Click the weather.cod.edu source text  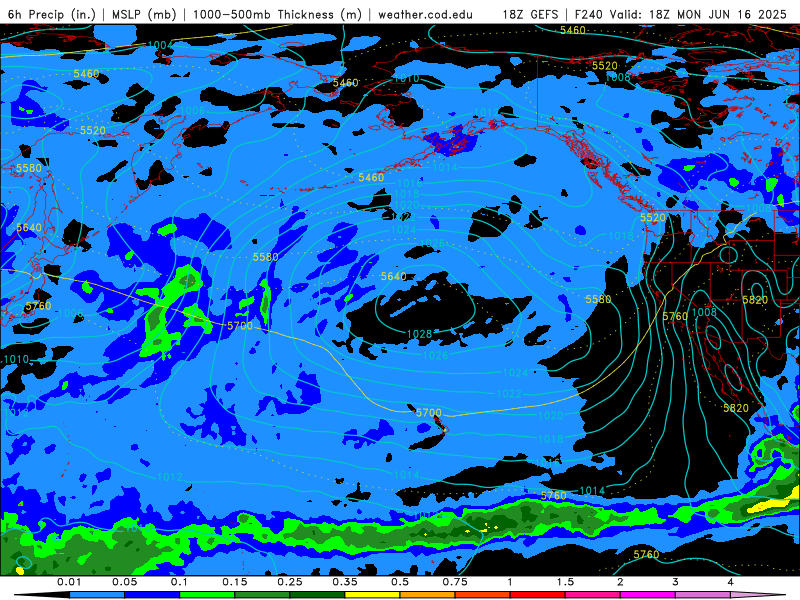[426, 14]
